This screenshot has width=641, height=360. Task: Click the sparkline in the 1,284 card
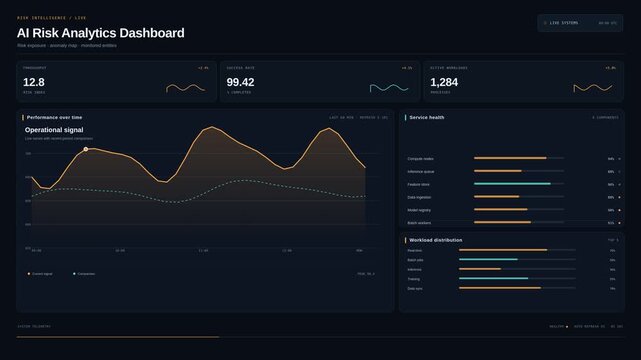pyautogui.click(x=592, y=88)
